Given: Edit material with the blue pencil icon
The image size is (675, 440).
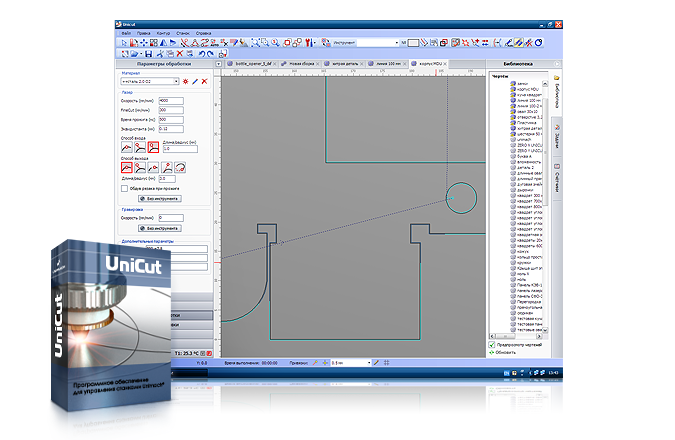Looking at the screenshot, I should (195, 81).
